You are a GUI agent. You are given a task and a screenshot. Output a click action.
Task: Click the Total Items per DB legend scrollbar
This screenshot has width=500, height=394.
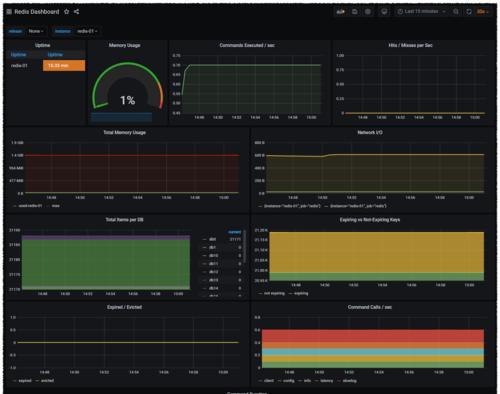(245, 246)
